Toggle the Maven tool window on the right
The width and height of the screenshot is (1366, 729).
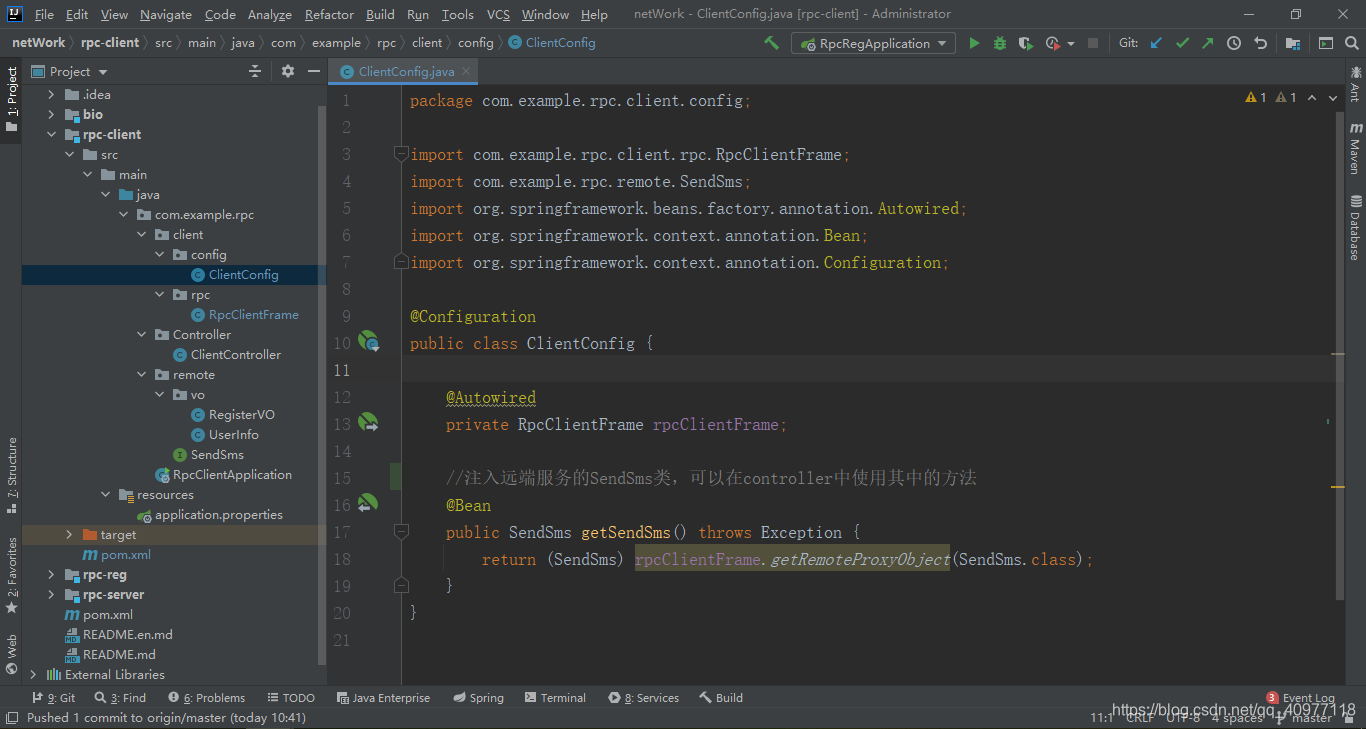coord(1355,148)
